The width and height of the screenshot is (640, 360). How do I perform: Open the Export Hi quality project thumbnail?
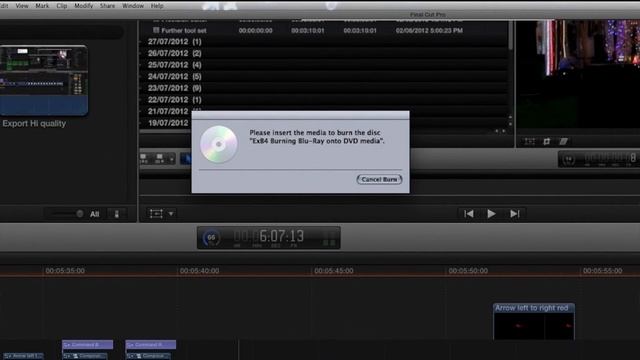pos(44,80)
